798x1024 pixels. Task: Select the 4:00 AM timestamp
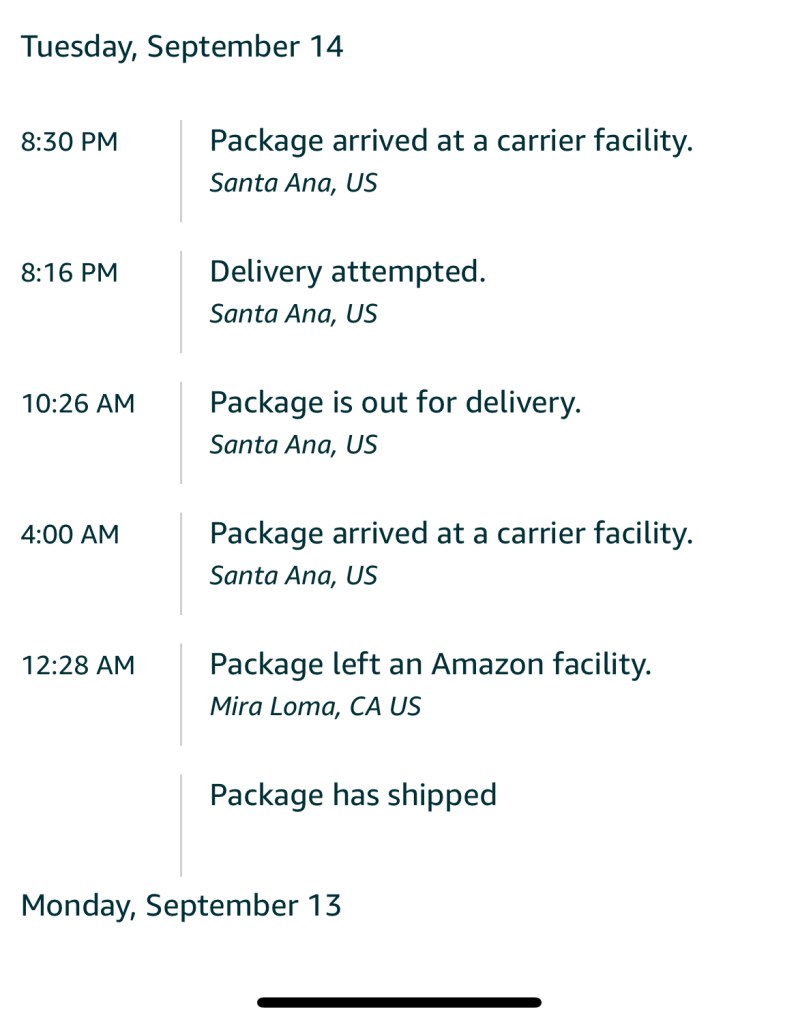click(69, 534)
